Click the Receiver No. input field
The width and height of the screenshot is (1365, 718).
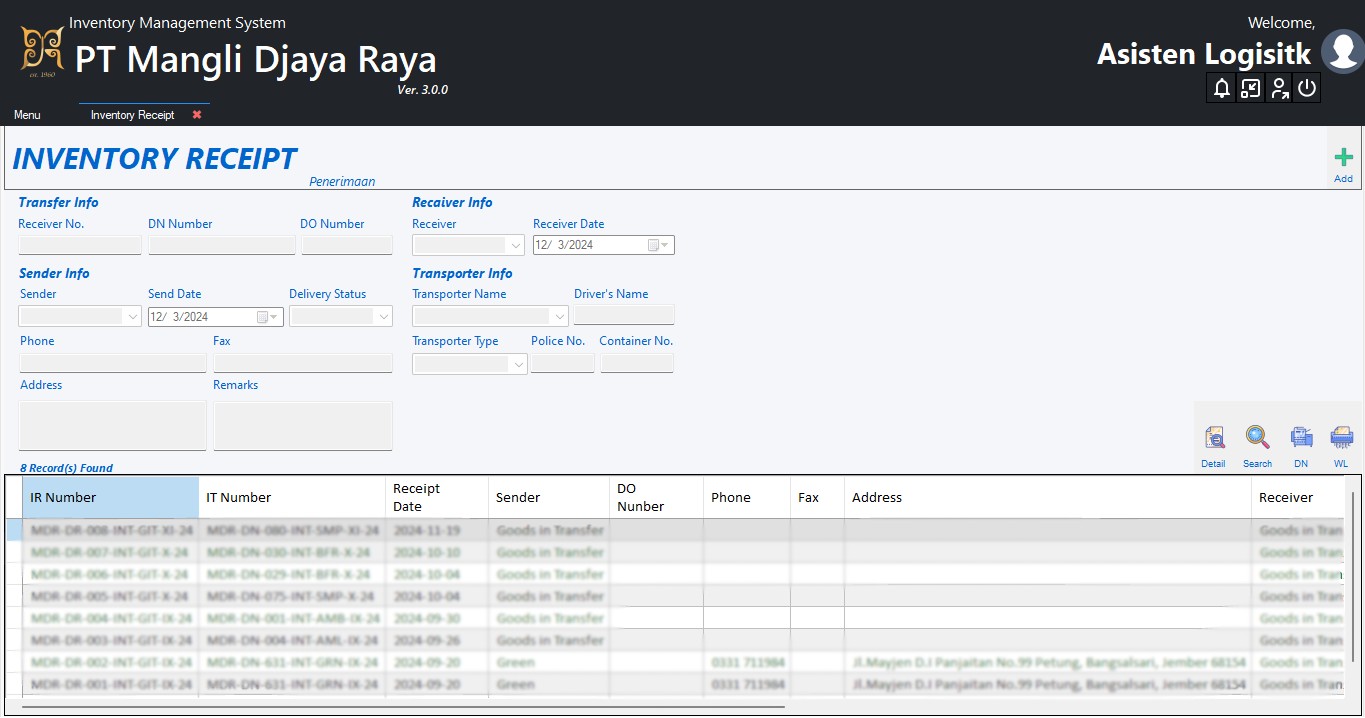pyautogui.click(x=80, y=245)
